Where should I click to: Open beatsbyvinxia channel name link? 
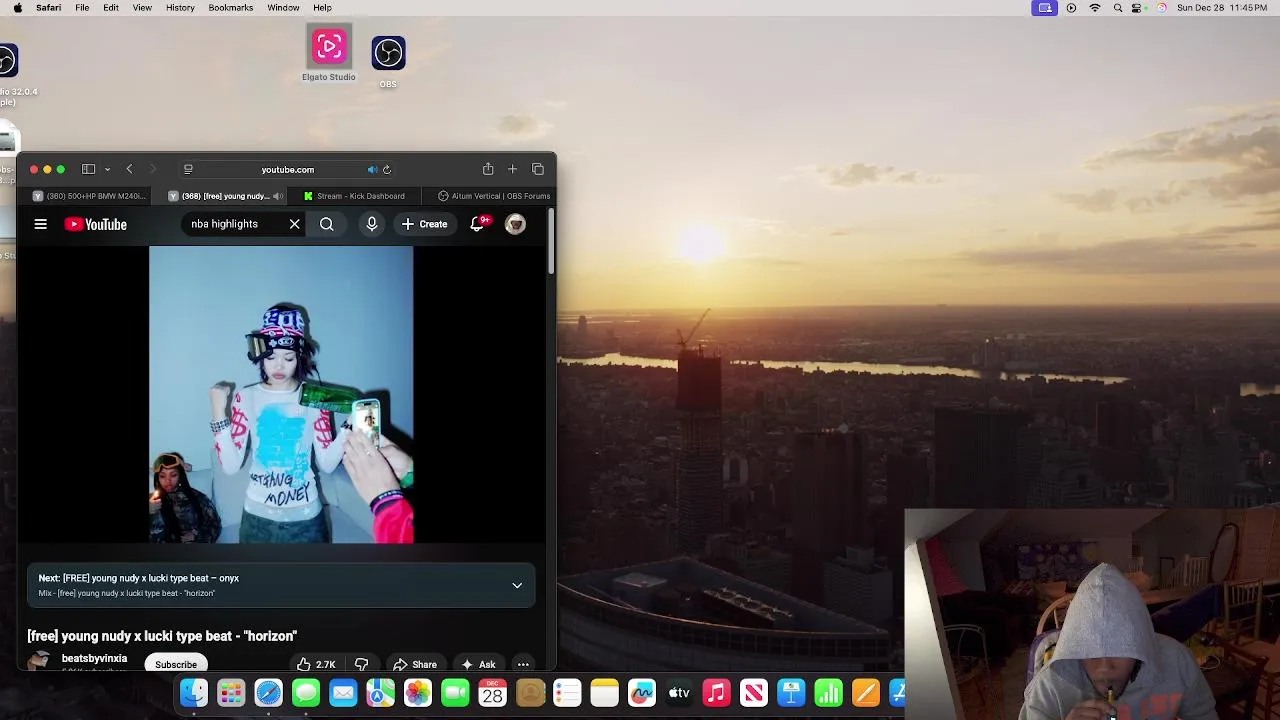pos(94,658)
